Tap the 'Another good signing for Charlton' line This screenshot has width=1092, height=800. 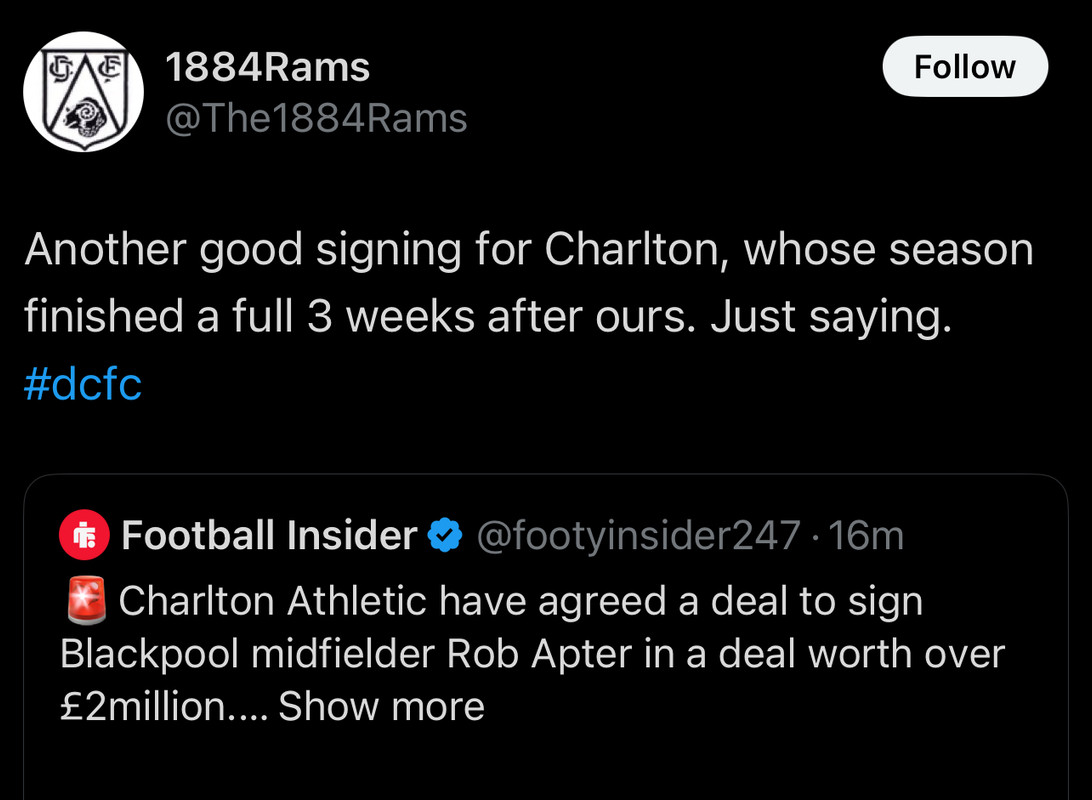click(529, 249)
